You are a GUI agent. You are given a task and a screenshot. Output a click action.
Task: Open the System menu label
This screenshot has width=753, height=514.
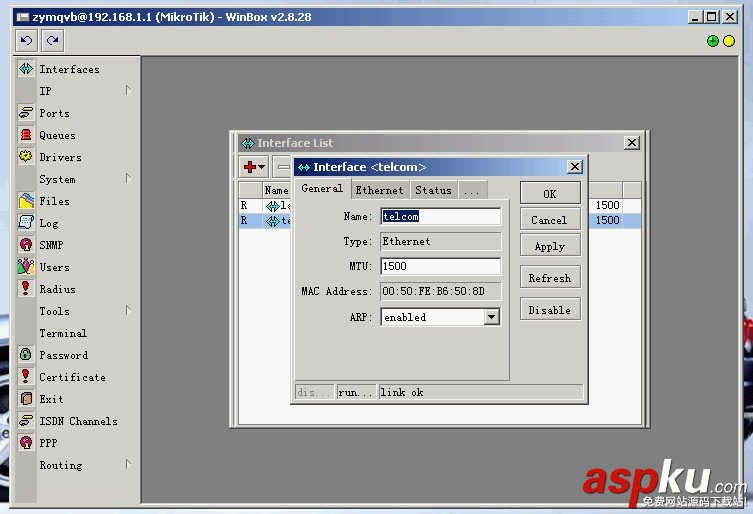pyautogui.click(x=57, y=179)
